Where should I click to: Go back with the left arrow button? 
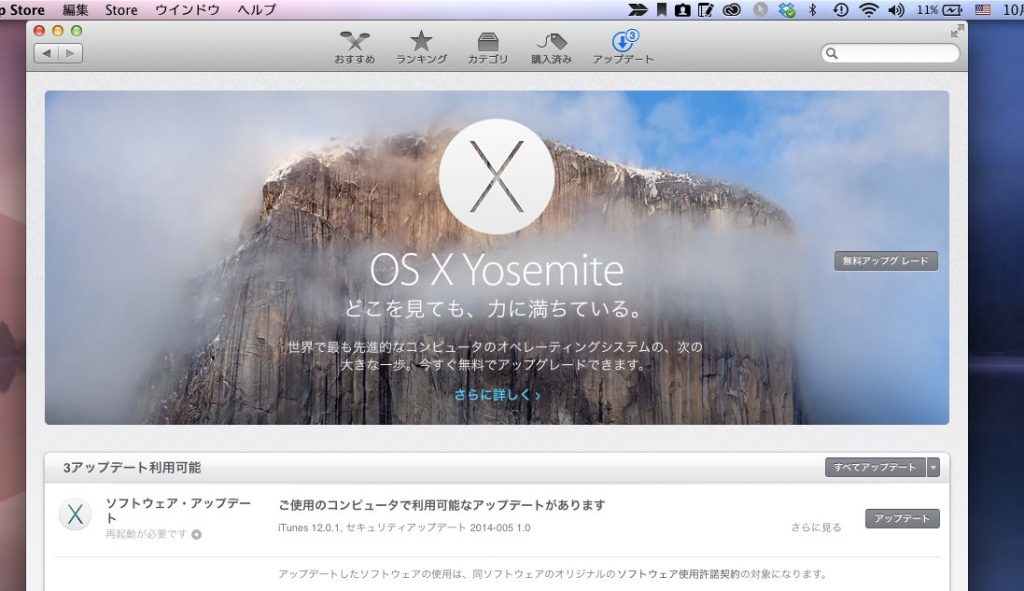tap(46, 53)
